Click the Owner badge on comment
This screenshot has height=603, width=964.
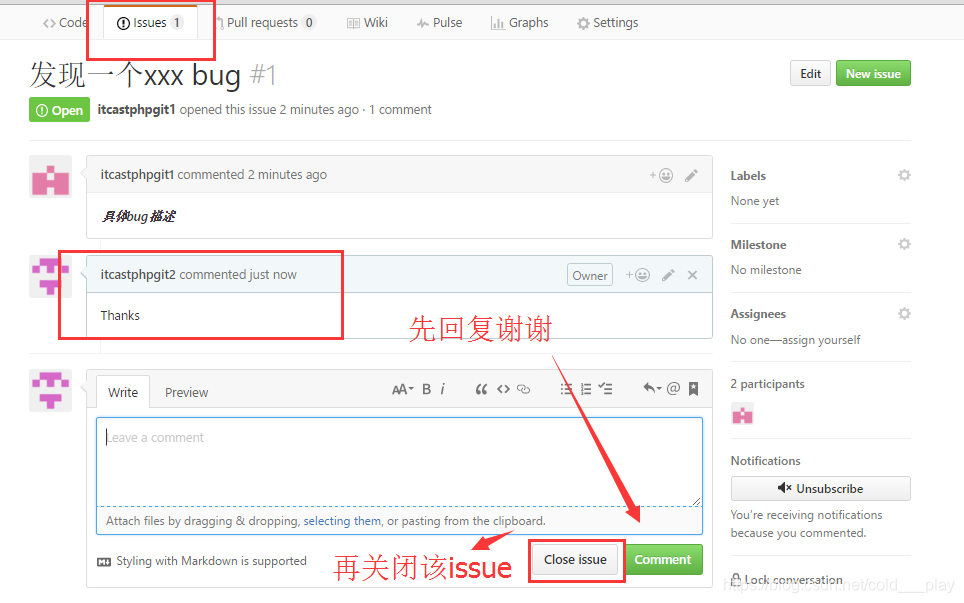590,275
